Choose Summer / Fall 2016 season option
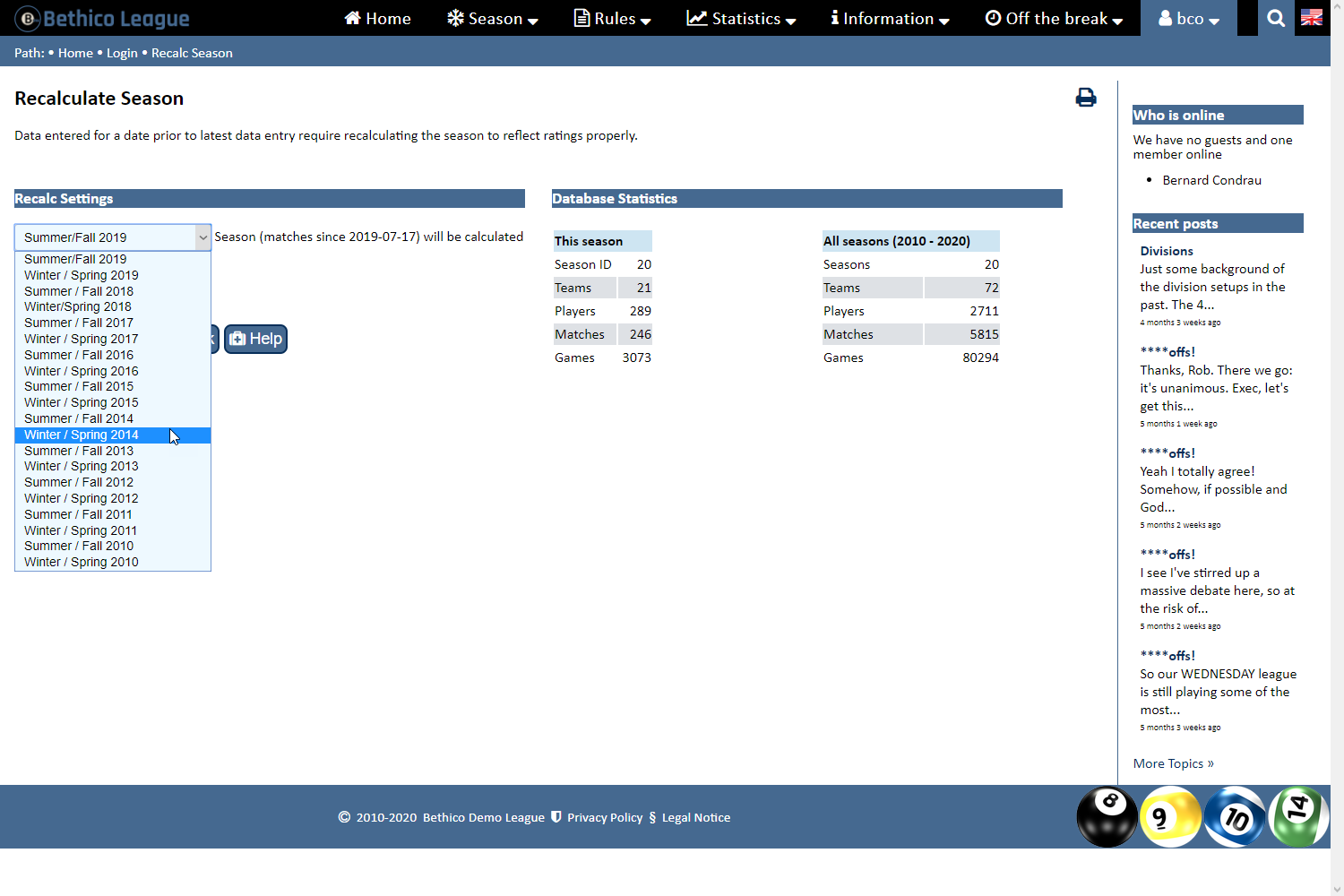Screen dimensions: 1344x896 (79, 355)
